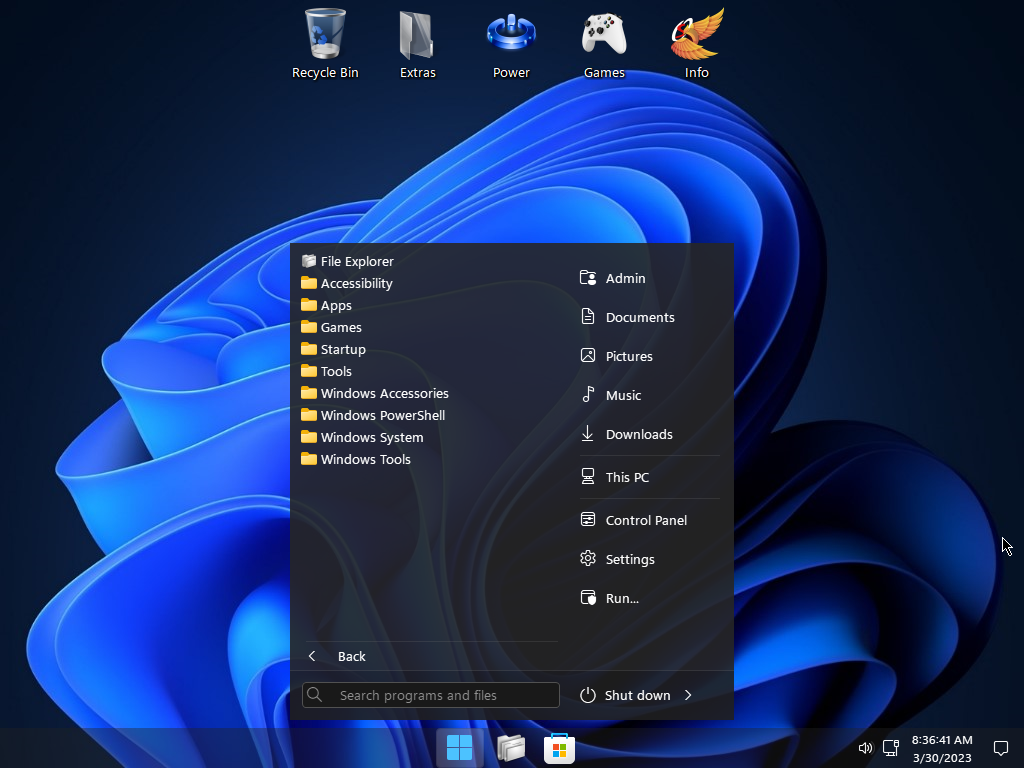Click the Settings gear icon
The width and height of the screenshot is (1024, 768).
(x=588, y=559)
